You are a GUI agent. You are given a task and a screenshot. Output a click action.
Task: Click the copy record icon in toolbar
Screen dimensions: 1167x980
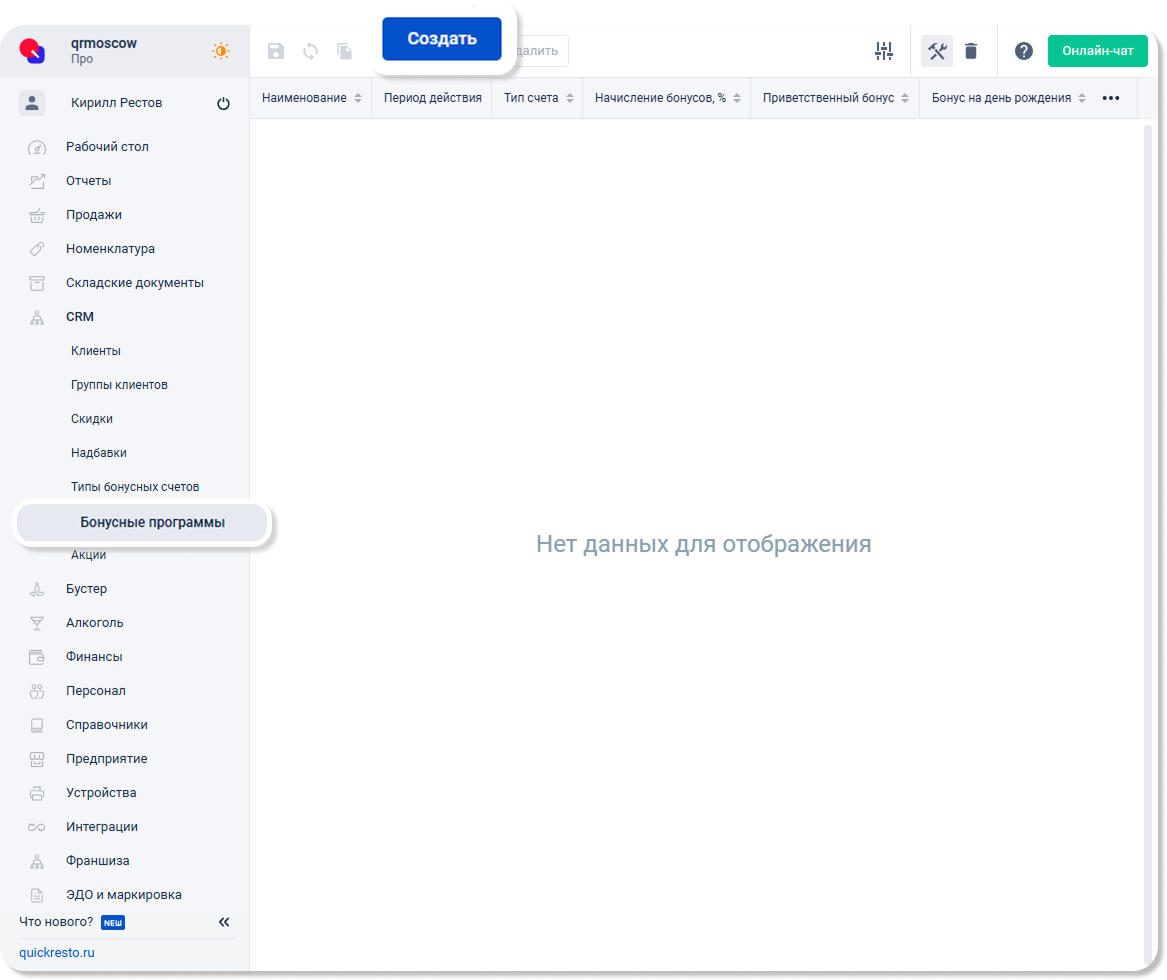point(345,51)
